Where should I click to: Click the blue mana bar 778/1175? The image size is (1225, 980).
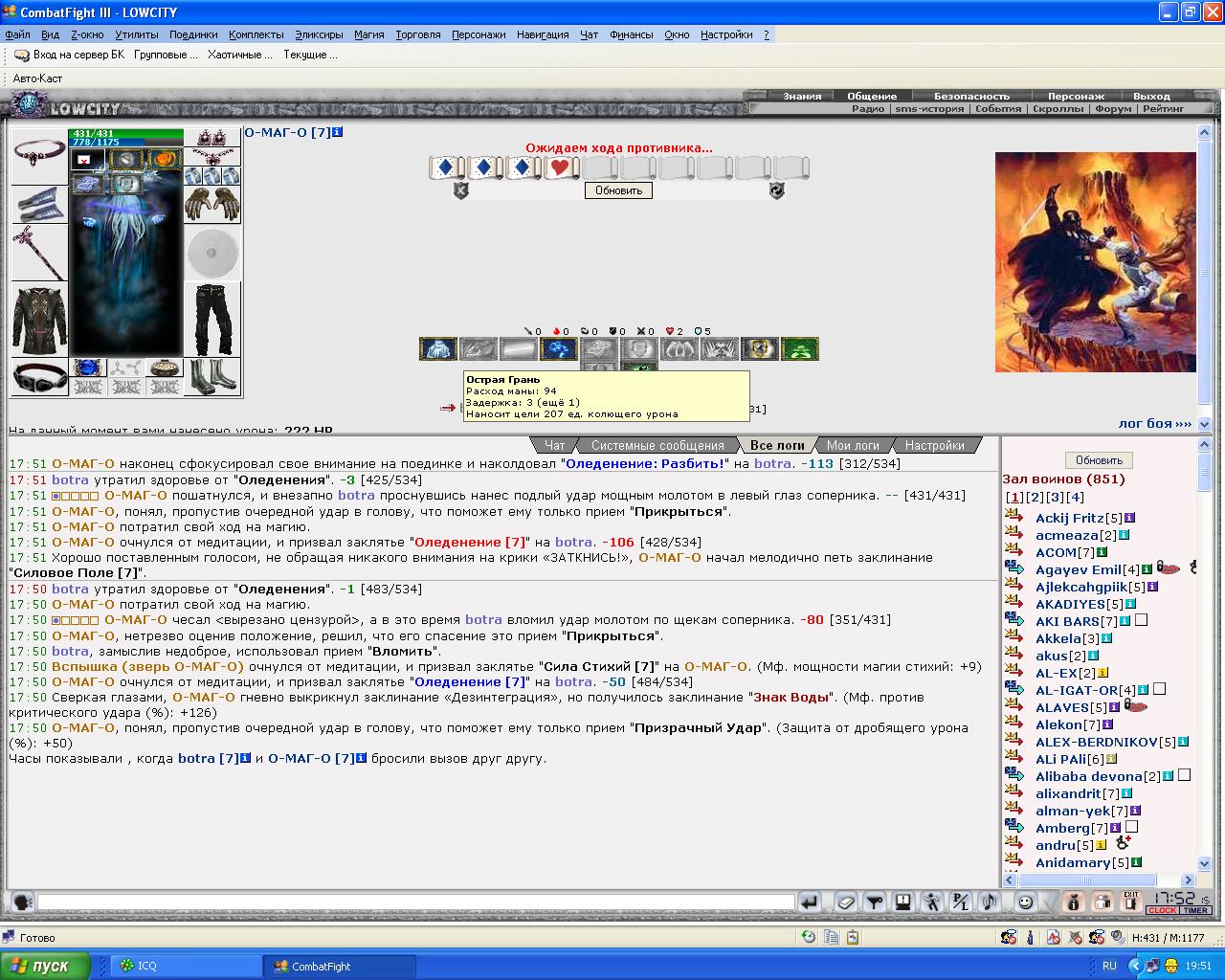coord(125,143)
